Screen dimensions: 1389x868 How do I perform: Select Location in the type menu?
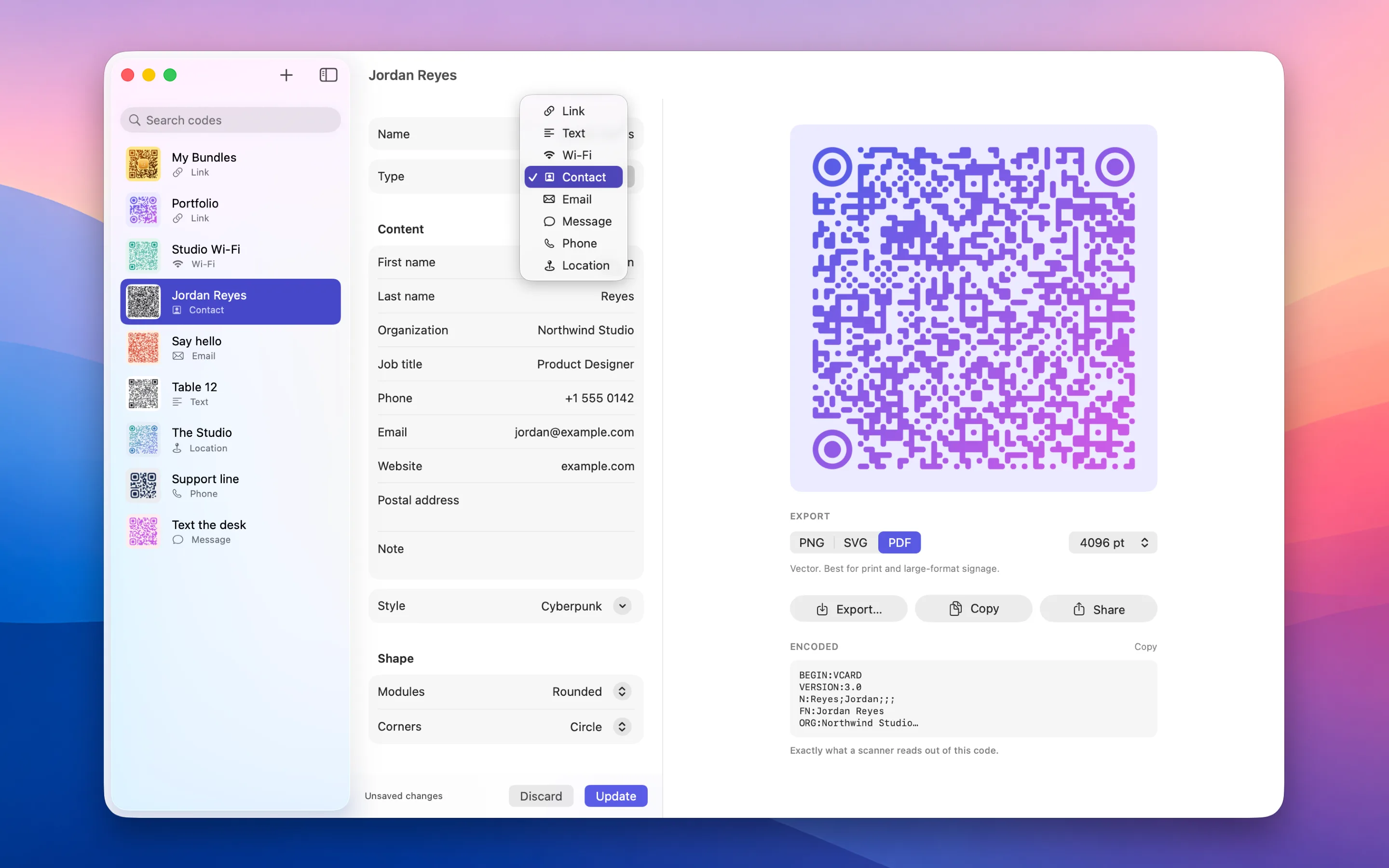pos(573,265)
